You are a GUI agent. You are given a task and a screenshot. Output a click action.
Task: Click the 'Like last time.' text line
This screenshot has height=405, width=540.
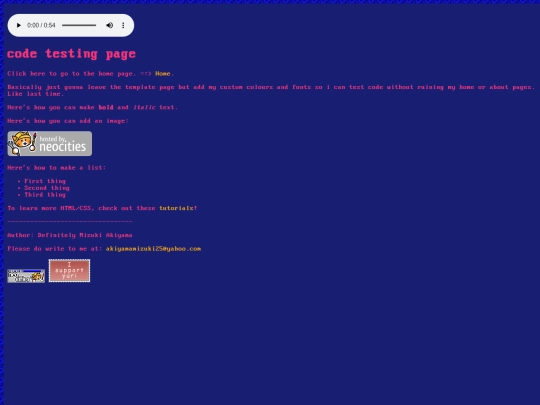pyautogui.click(x=36, y=94)
